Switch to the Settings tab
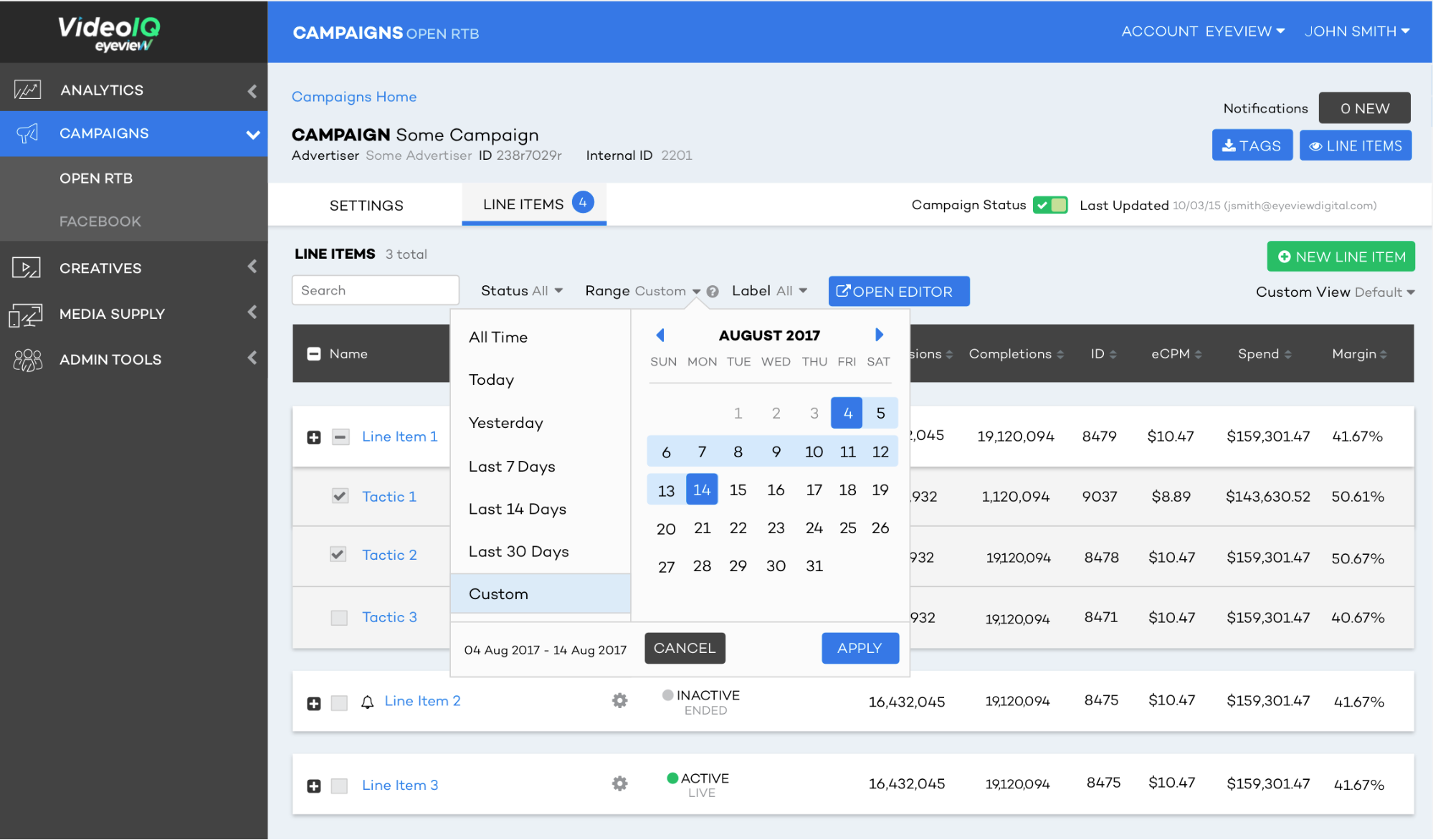The image size is (1433, 840). point(366,206)
